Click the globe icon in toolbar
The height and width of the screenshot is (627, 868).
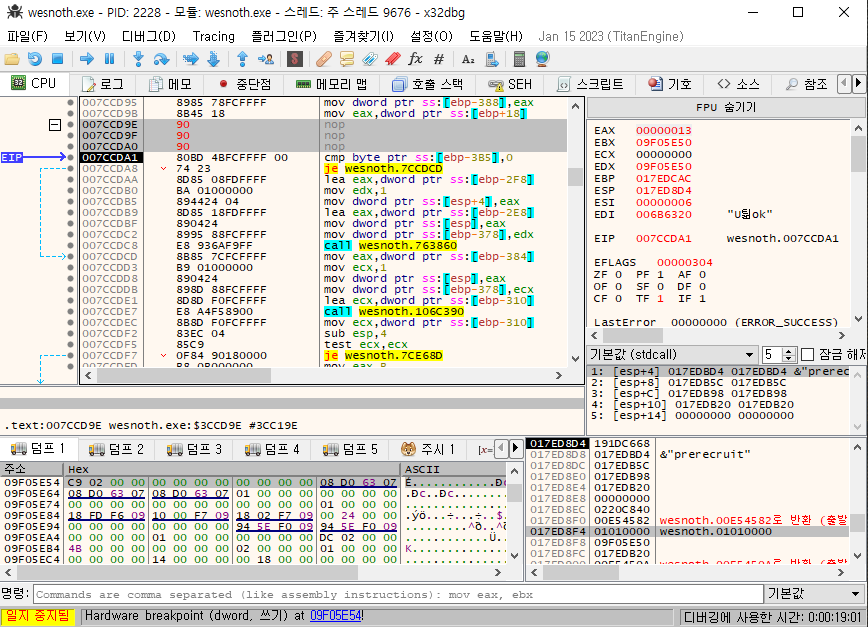coord(542,59)
